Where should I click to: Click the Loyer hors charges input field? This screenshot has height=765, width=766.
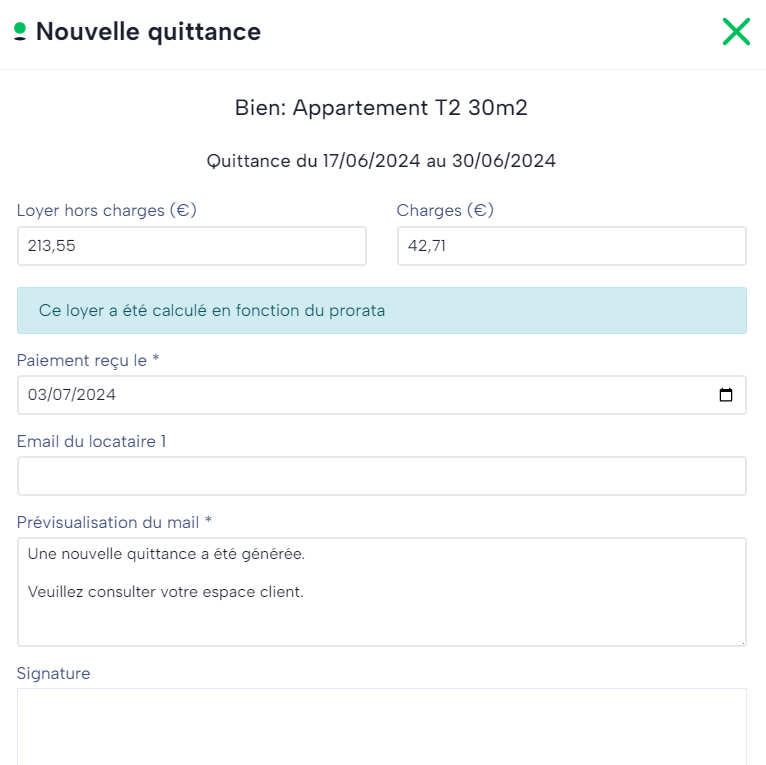191,246
